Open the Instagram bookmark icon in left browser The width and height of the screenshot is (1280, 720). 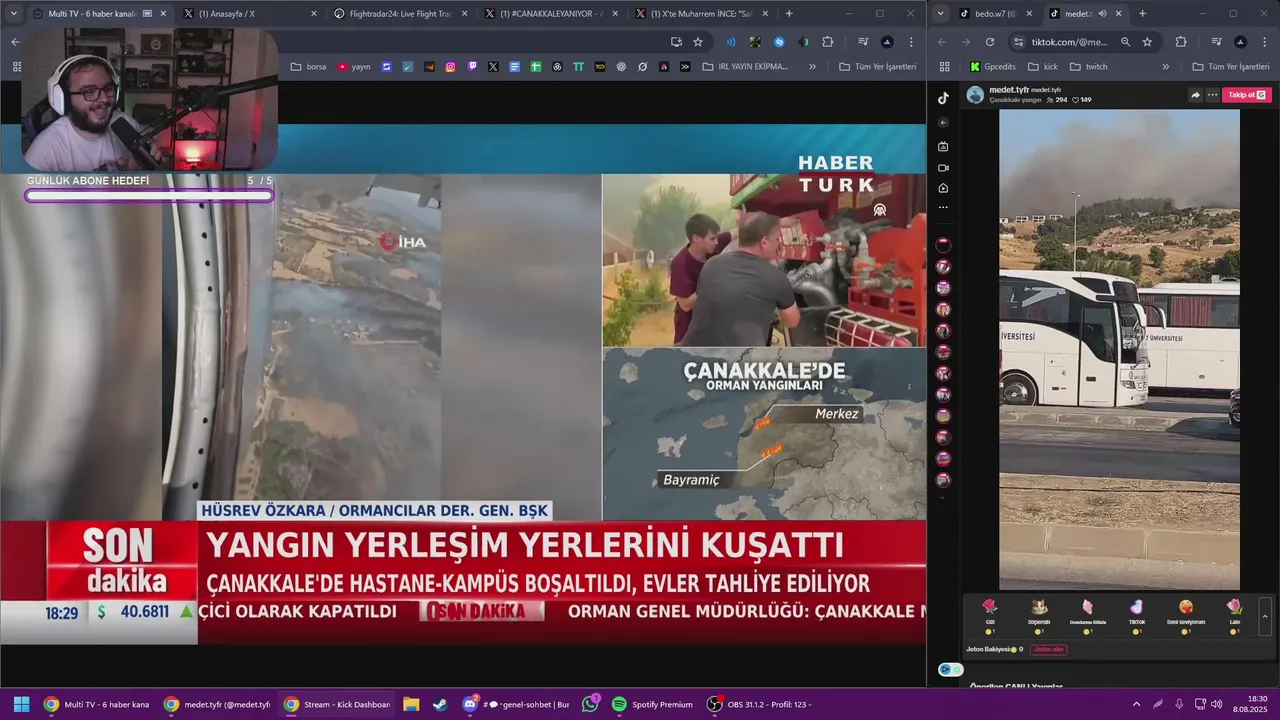(x=451, y=67)
